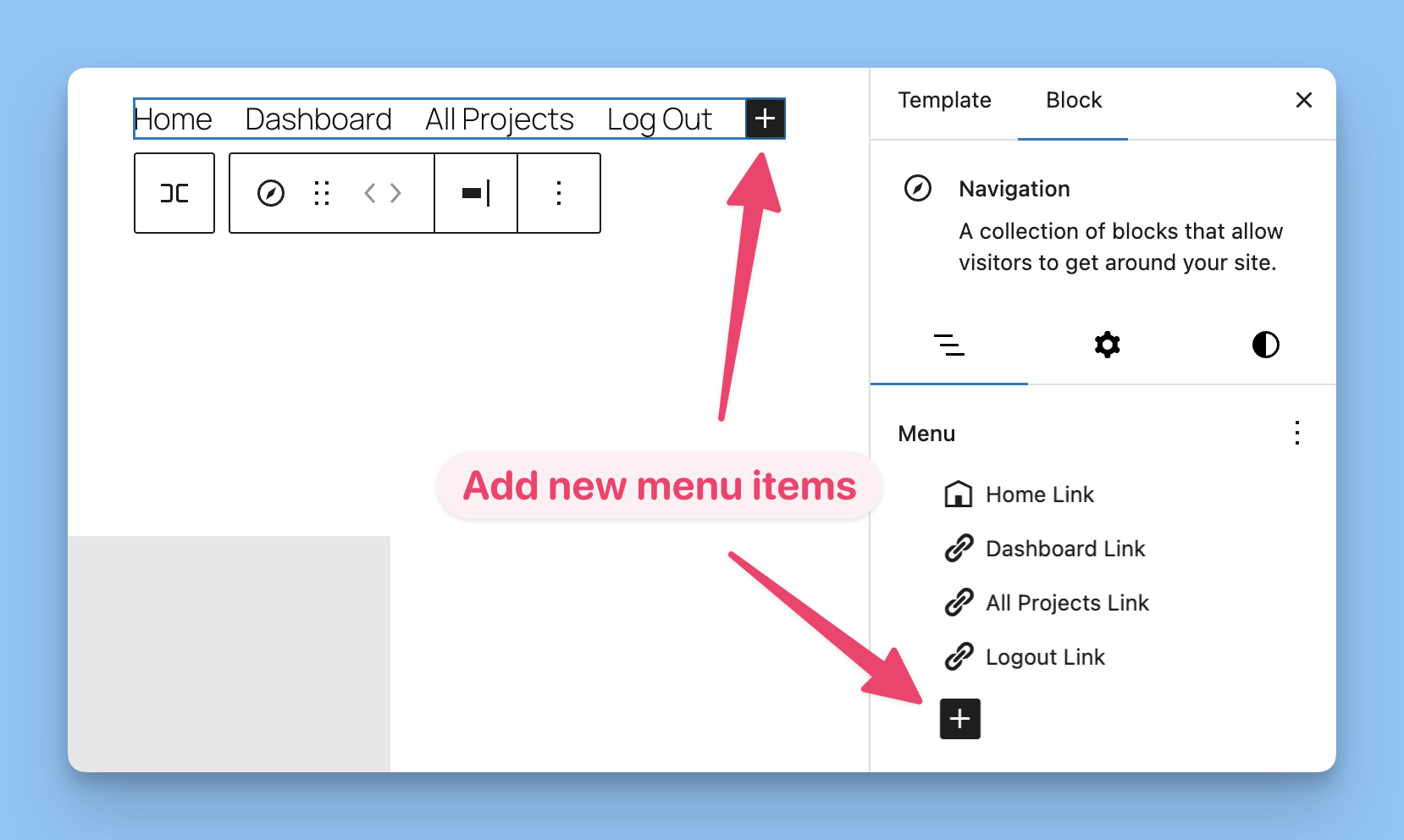Open the Menu options three-dot button

[1296, 433]
